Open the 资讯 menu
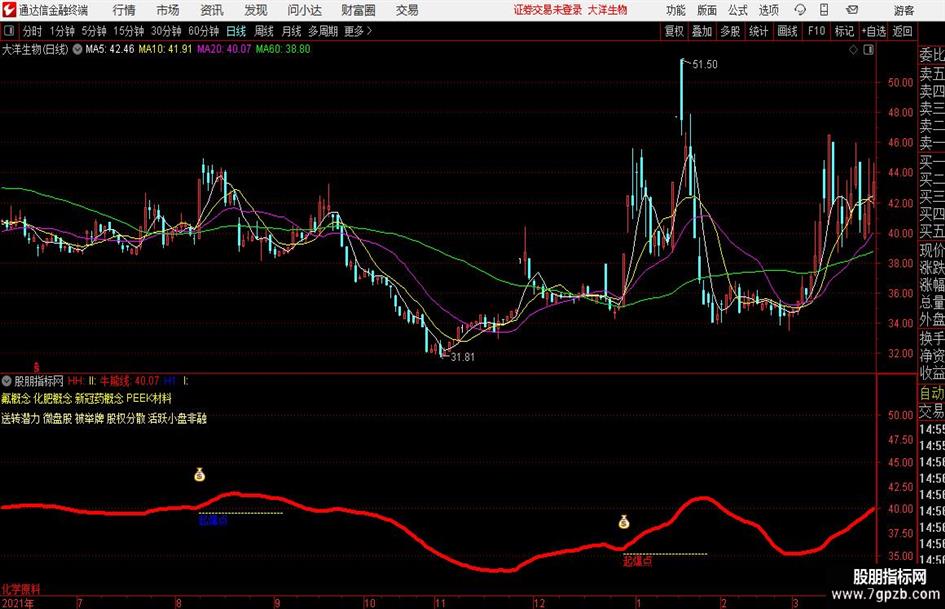 [212, 10]
